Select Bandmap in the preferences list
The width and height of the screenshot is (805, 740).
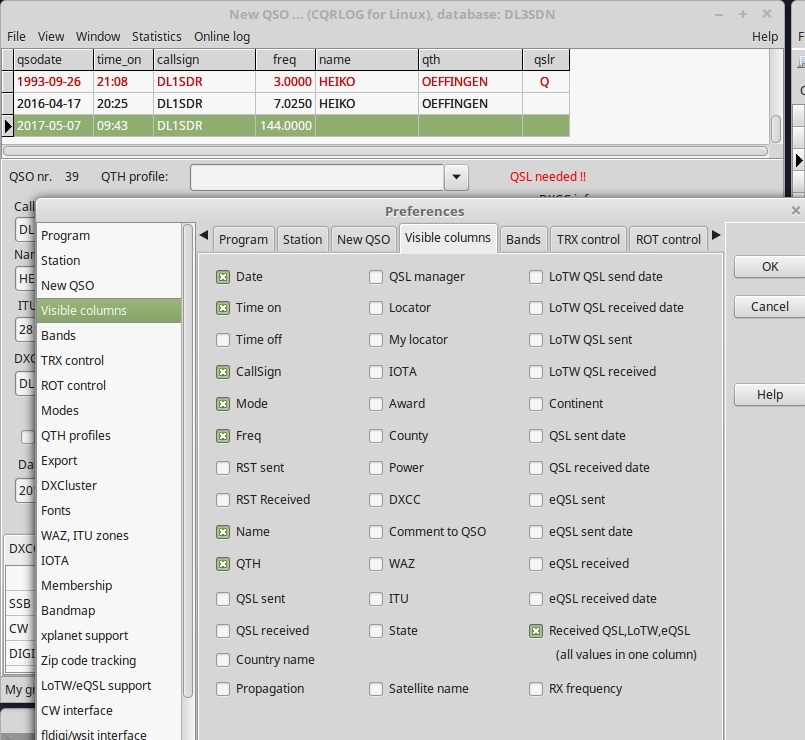click(109, 611)
